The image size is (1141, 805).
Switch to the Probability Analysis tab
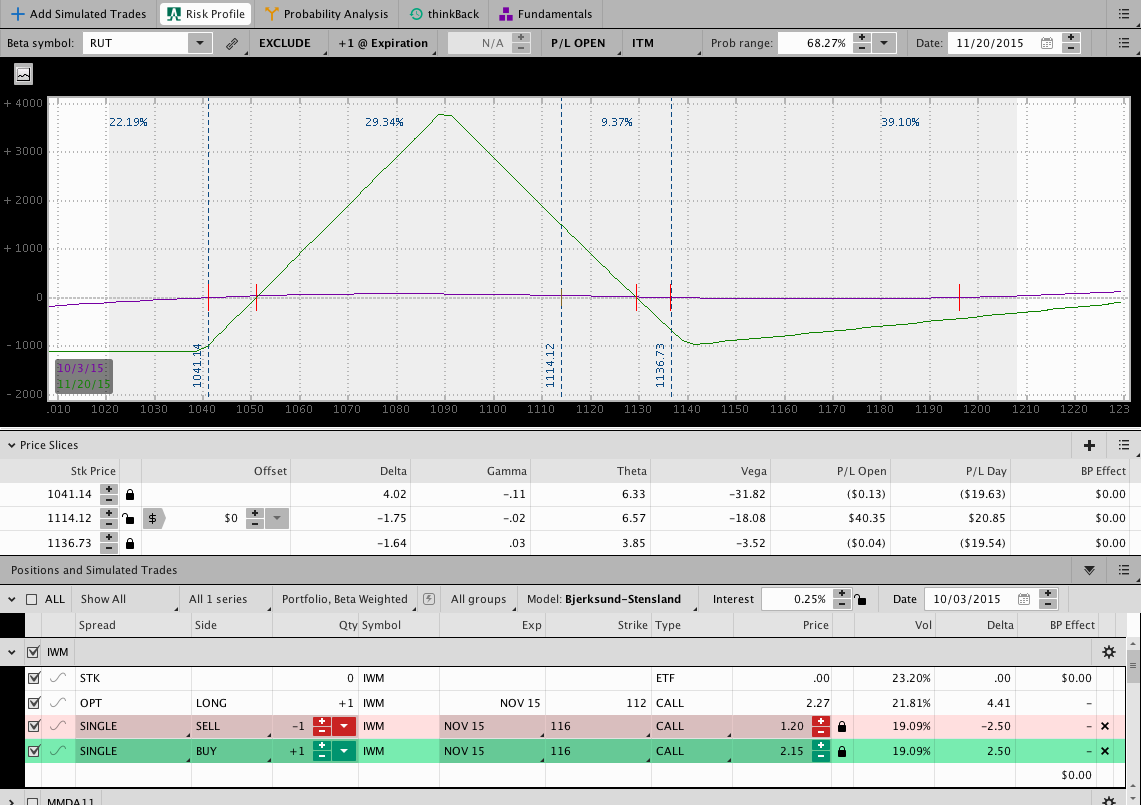pos(326,14)
